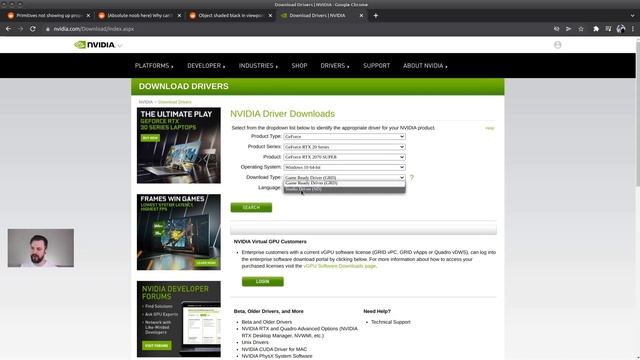The width and height of the screenshot is (640, 360).
Task: Close the 'Absolute noob here' tab
Action: coord(179,16)
